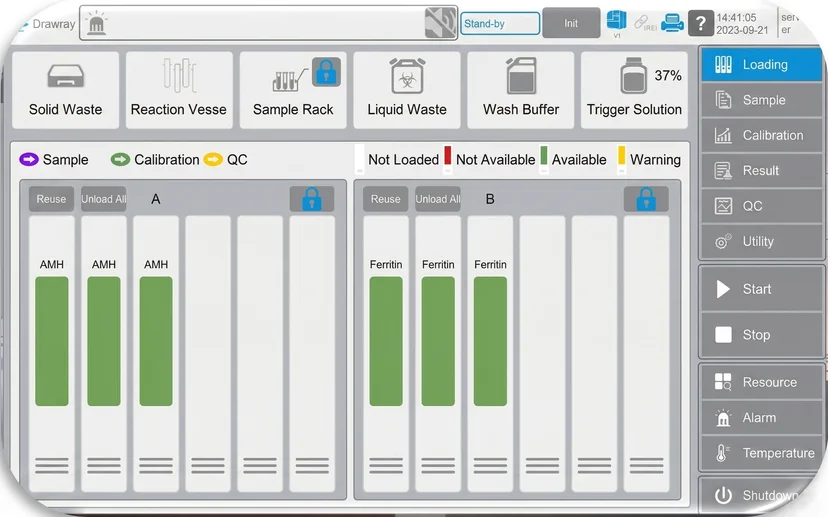Switch to the QC tab
This screenshot has width=828, height=517.
click(x=761, y=206)
